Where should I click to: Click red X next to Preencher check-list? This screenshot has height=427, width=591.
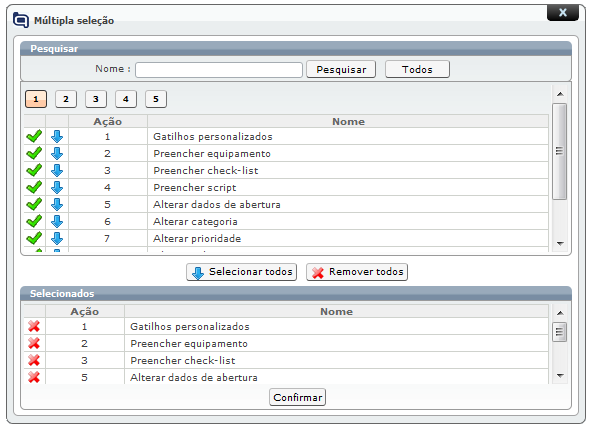coord(34,360)
